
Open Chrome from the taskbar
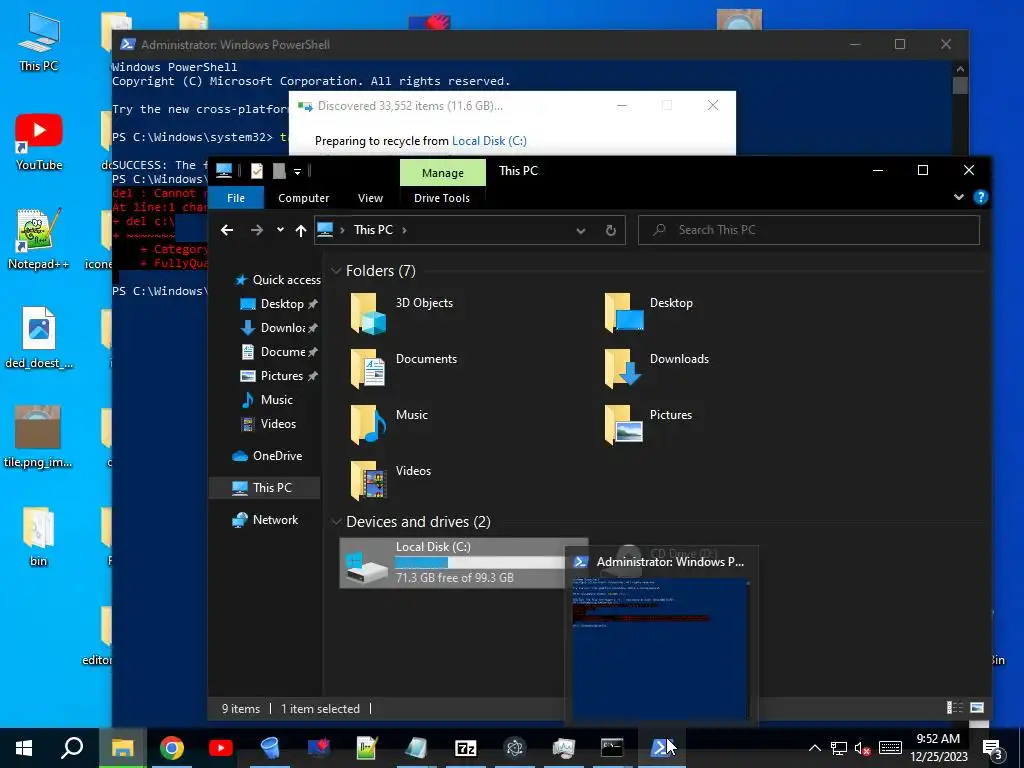pyautogui.click(x=172, y=748)
